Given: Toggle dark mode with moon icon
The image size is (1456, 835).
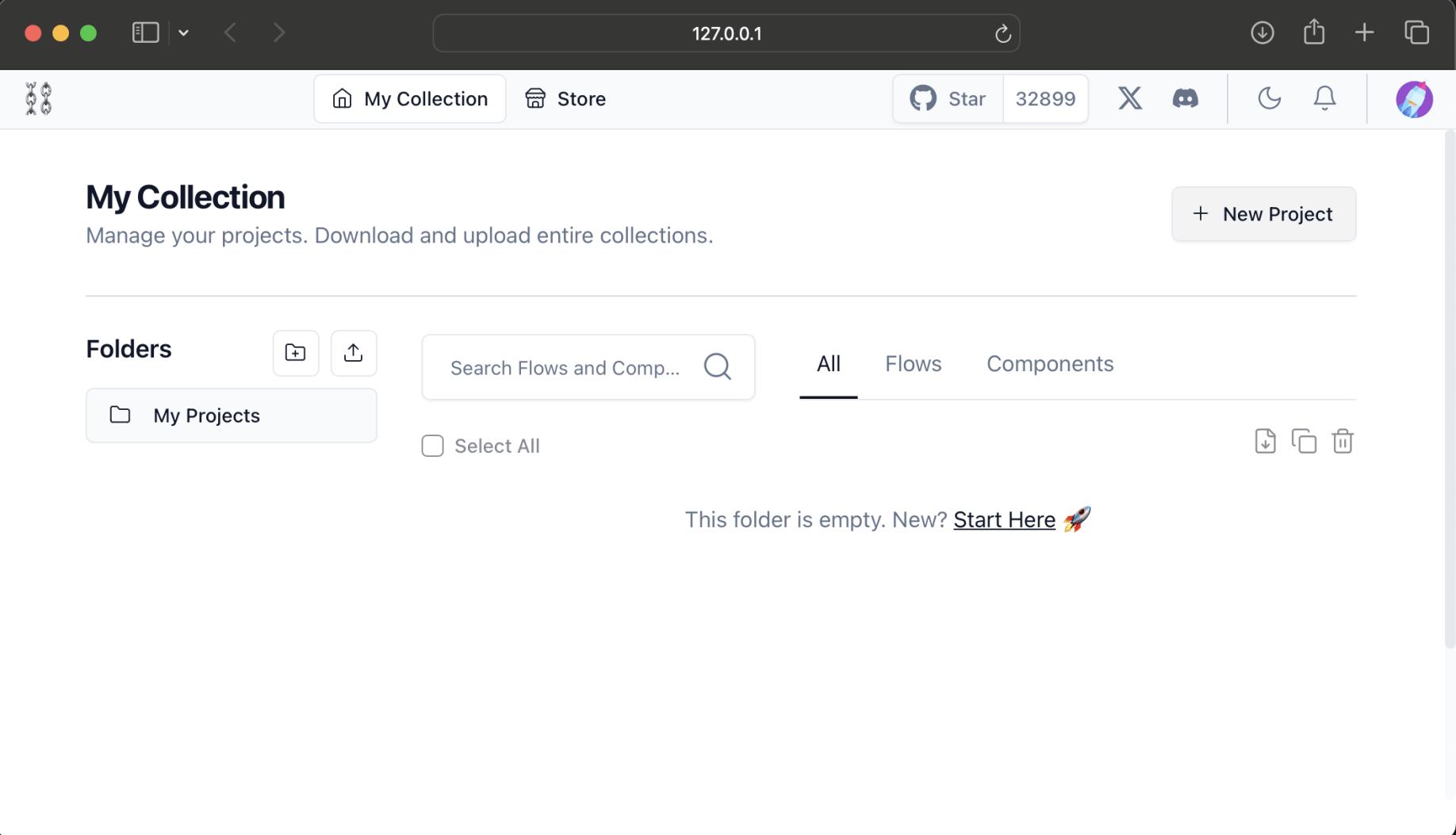Looking at the screenshot, I should pyautogui.click(x=1269, y=98).
